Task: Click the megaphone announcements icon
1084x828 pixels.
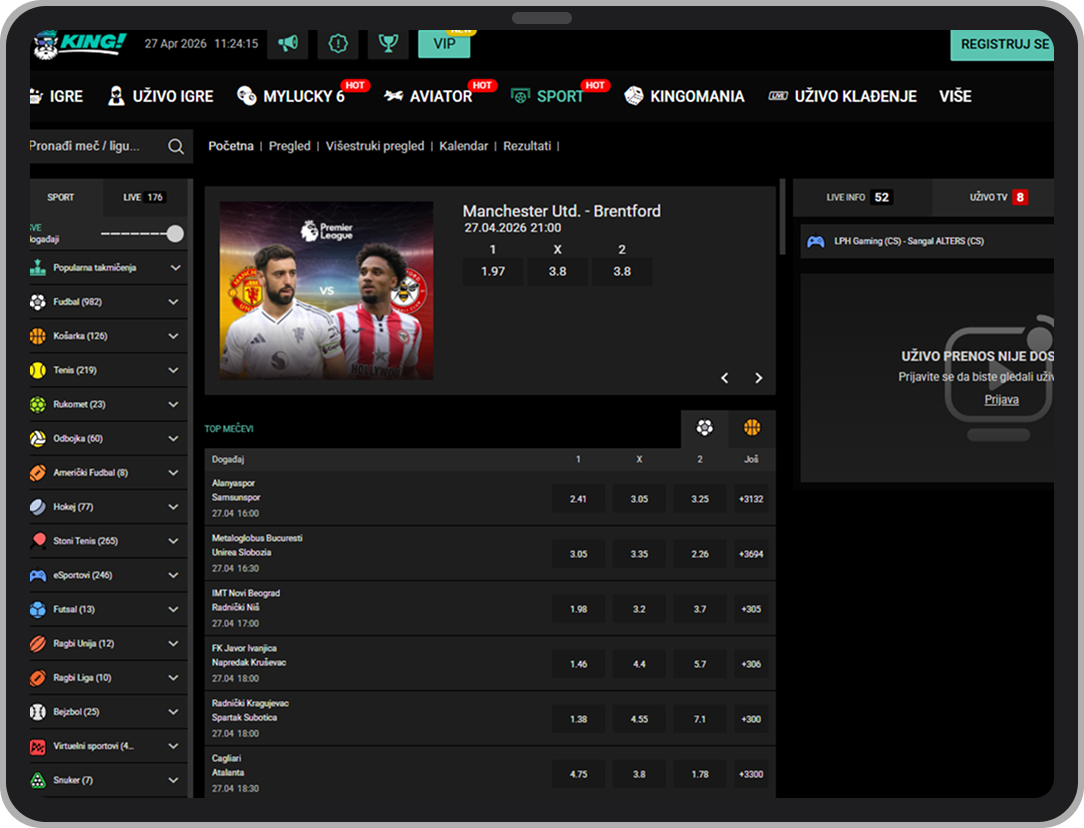Action: point(288,44)
